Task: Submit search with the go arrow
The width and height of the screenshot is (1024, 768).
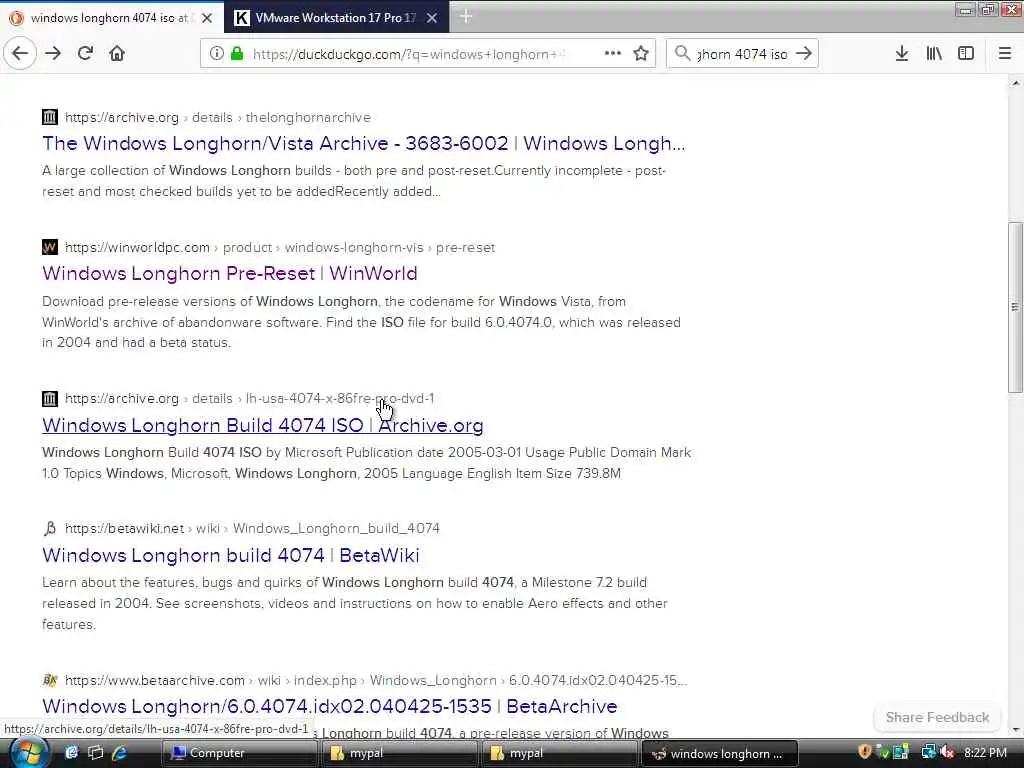Action: (804, 54)
